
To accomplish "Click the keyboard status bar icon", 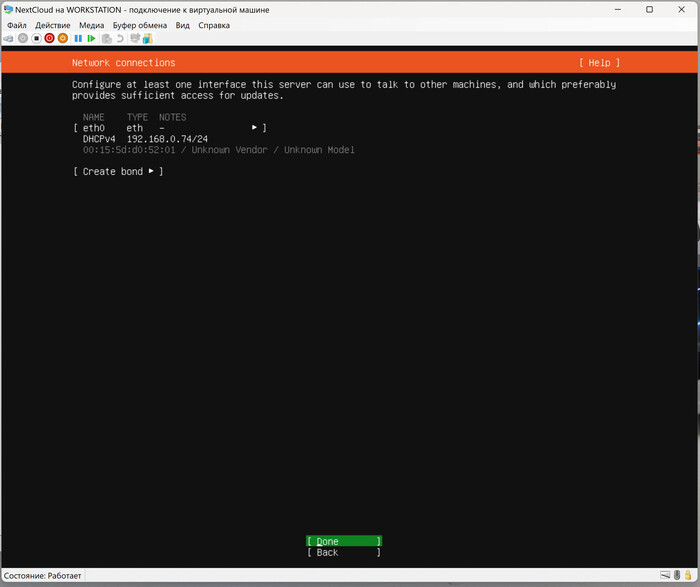I will [x=665, y=575].
